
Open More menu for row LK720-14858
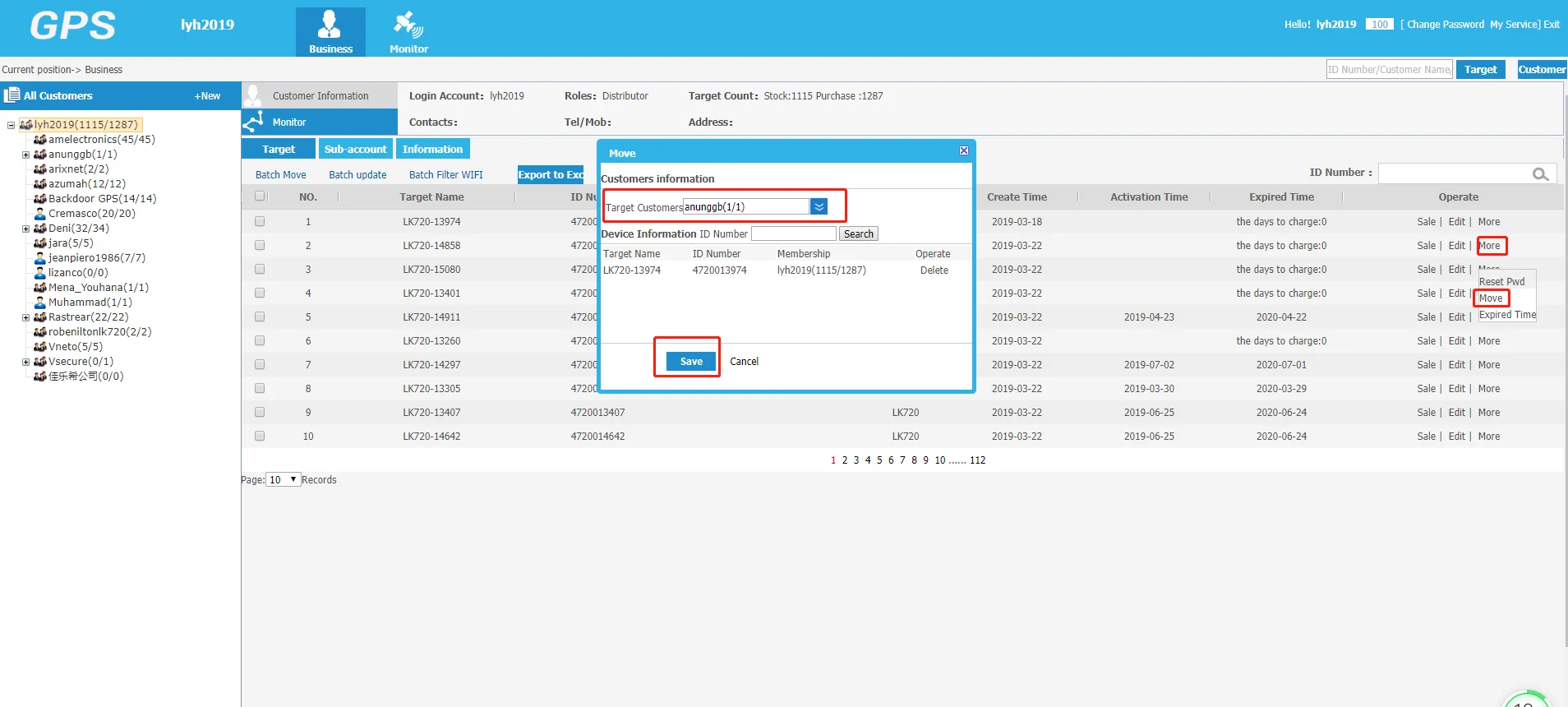pos(1489,246)
